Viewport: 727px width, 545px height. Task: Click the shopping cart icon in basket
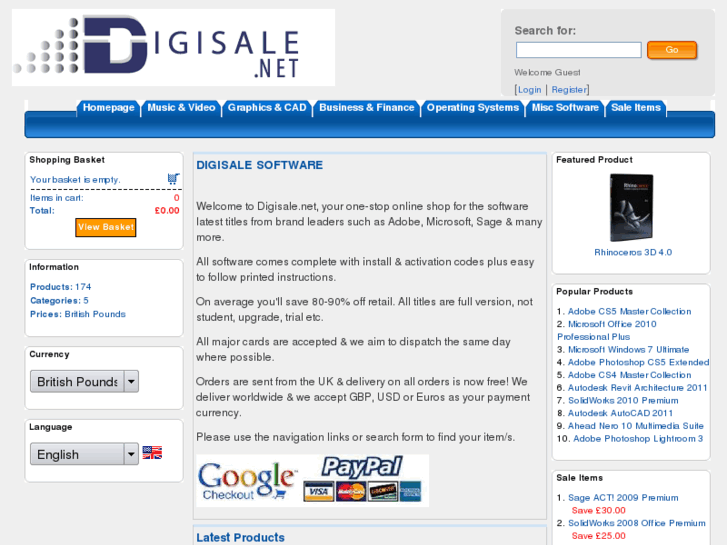tap(173, 179)
